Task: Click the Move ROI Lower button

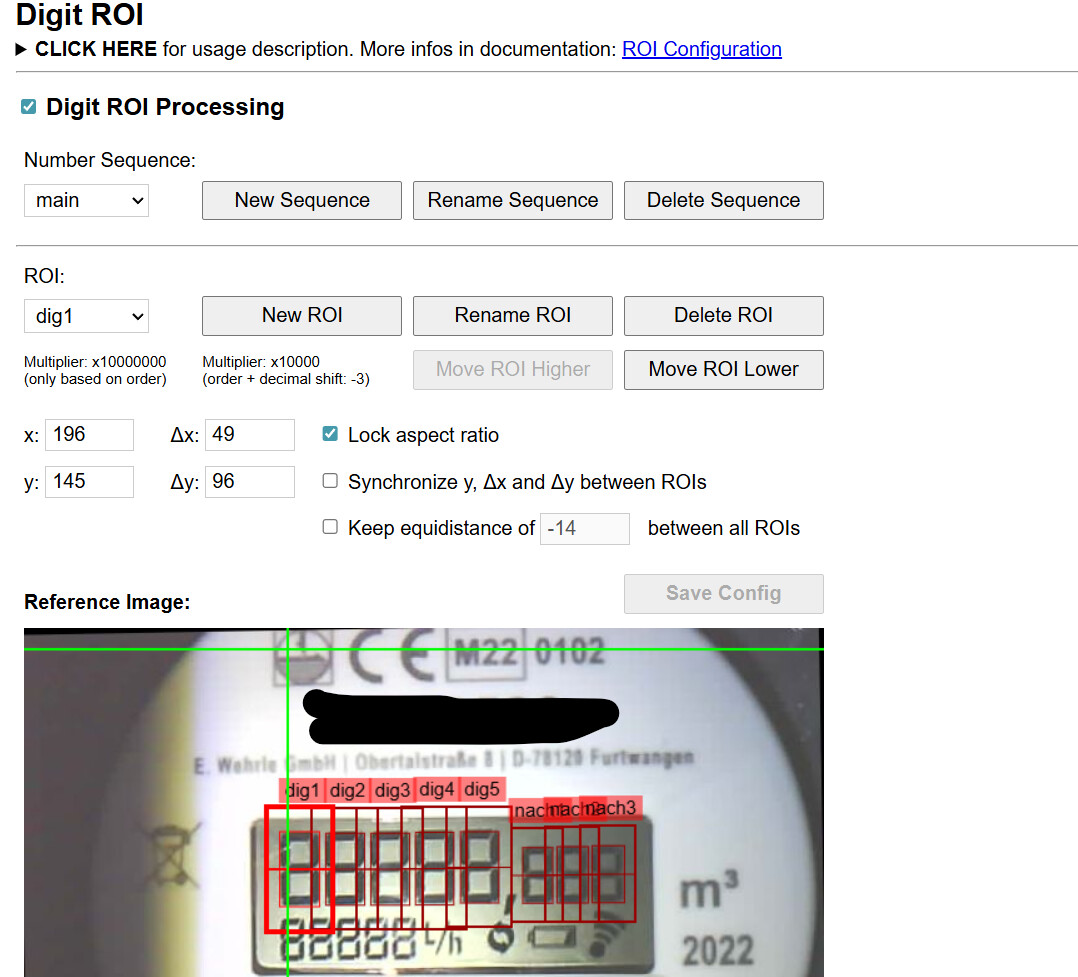Action: pos(723,370)
